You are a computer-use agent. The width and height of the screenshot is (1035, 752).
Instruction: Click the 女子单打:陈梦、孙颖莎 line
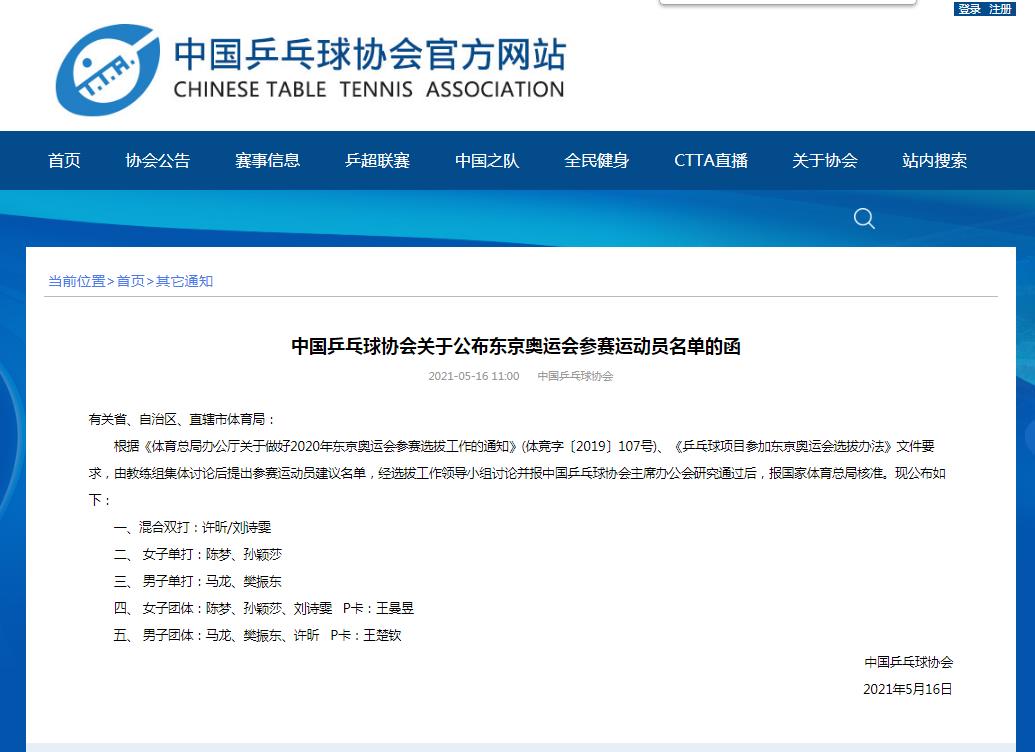pyautogui.click(x=197, y=555)
